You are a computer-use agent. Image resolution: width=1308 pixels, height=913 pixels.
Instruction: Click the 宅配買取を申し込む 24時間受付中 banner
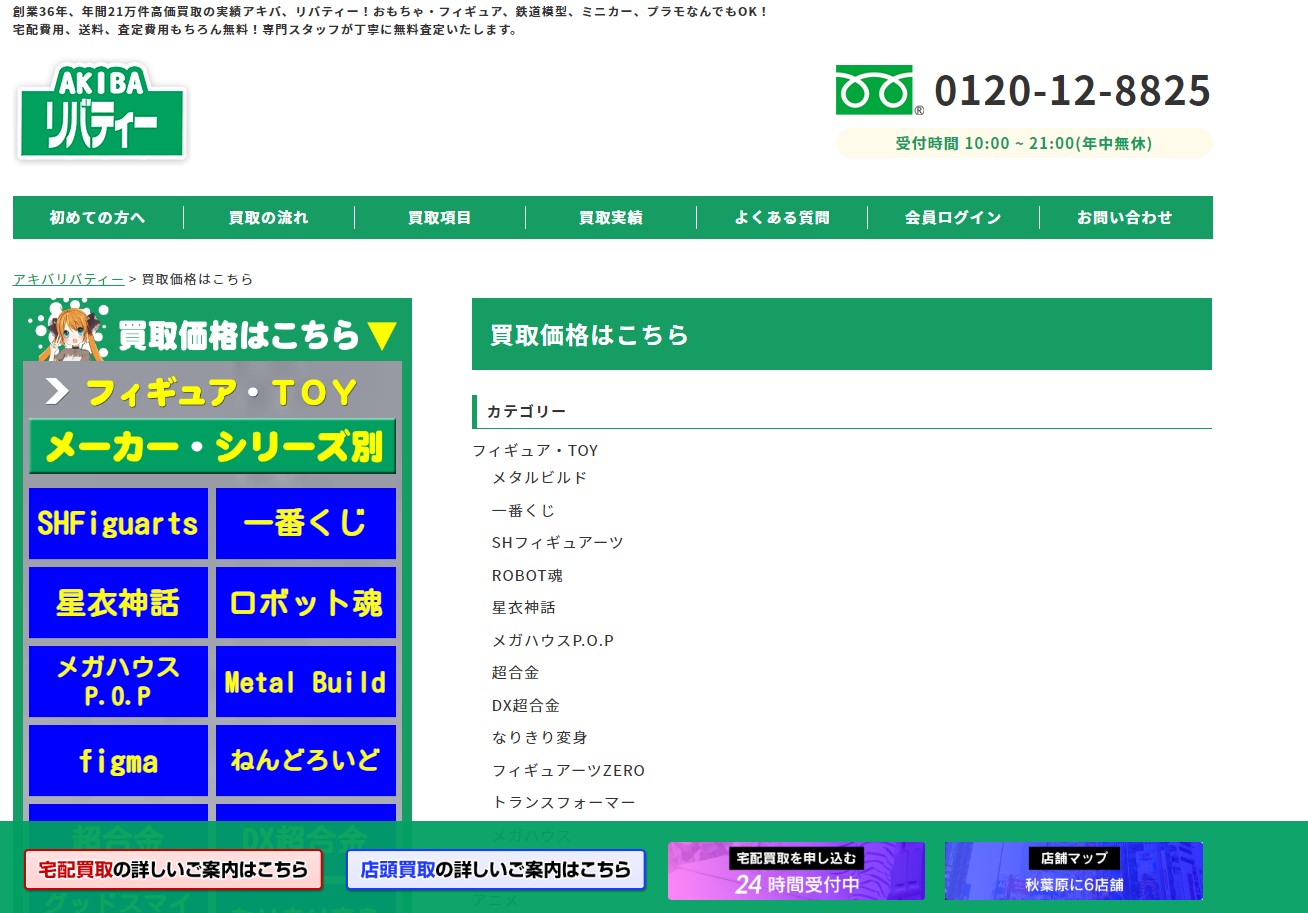(x=796, y=871)
